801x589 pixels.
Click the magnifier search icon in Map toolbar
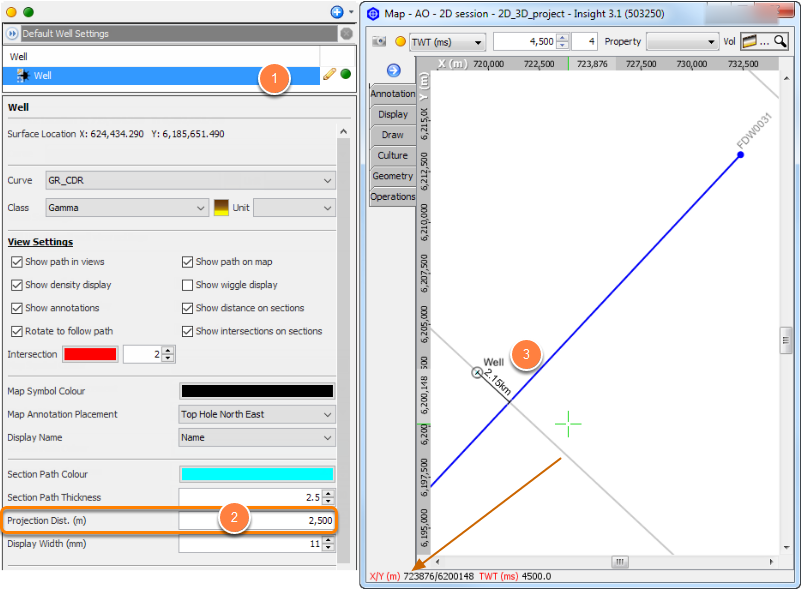point(780,41)
